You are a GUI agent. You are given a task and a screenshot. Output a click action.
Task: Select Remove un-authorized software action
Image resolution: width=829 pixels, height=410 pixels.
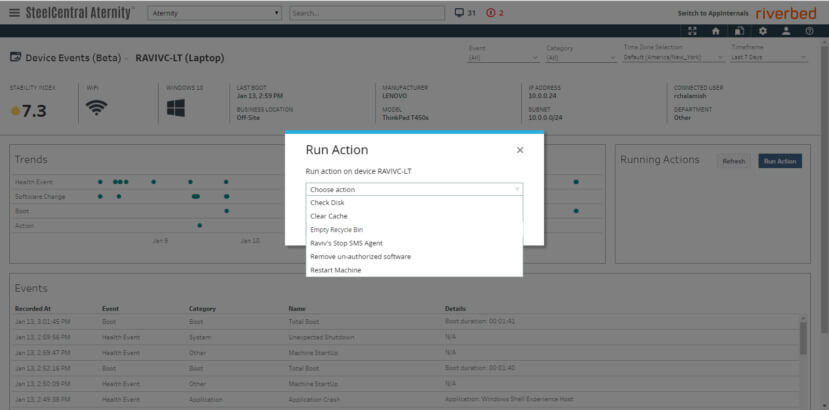coord(414,257)
